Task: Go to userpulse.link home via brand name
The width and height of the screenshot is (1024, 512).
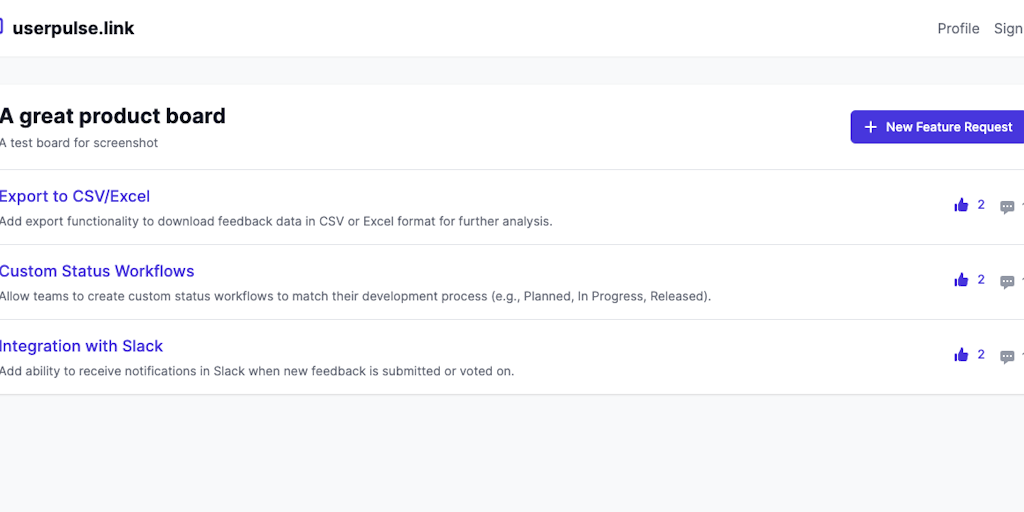Action: pos(73,28)
